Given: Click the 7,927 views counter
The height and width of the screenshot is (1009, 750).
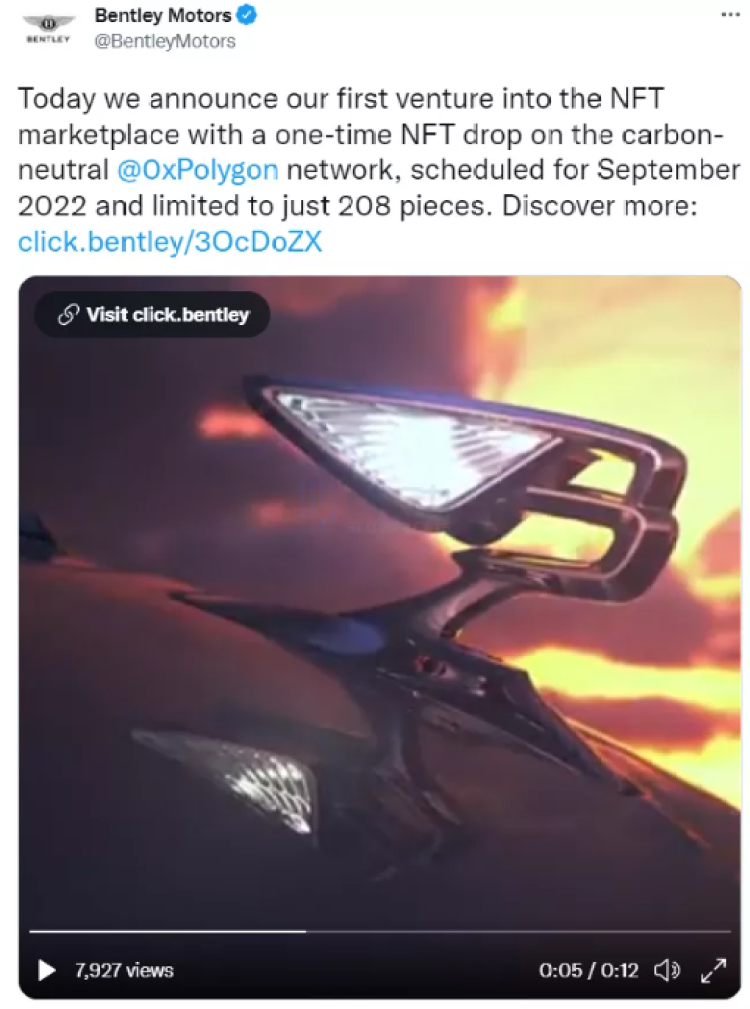Looking at the screenshot, I should 124,970.
